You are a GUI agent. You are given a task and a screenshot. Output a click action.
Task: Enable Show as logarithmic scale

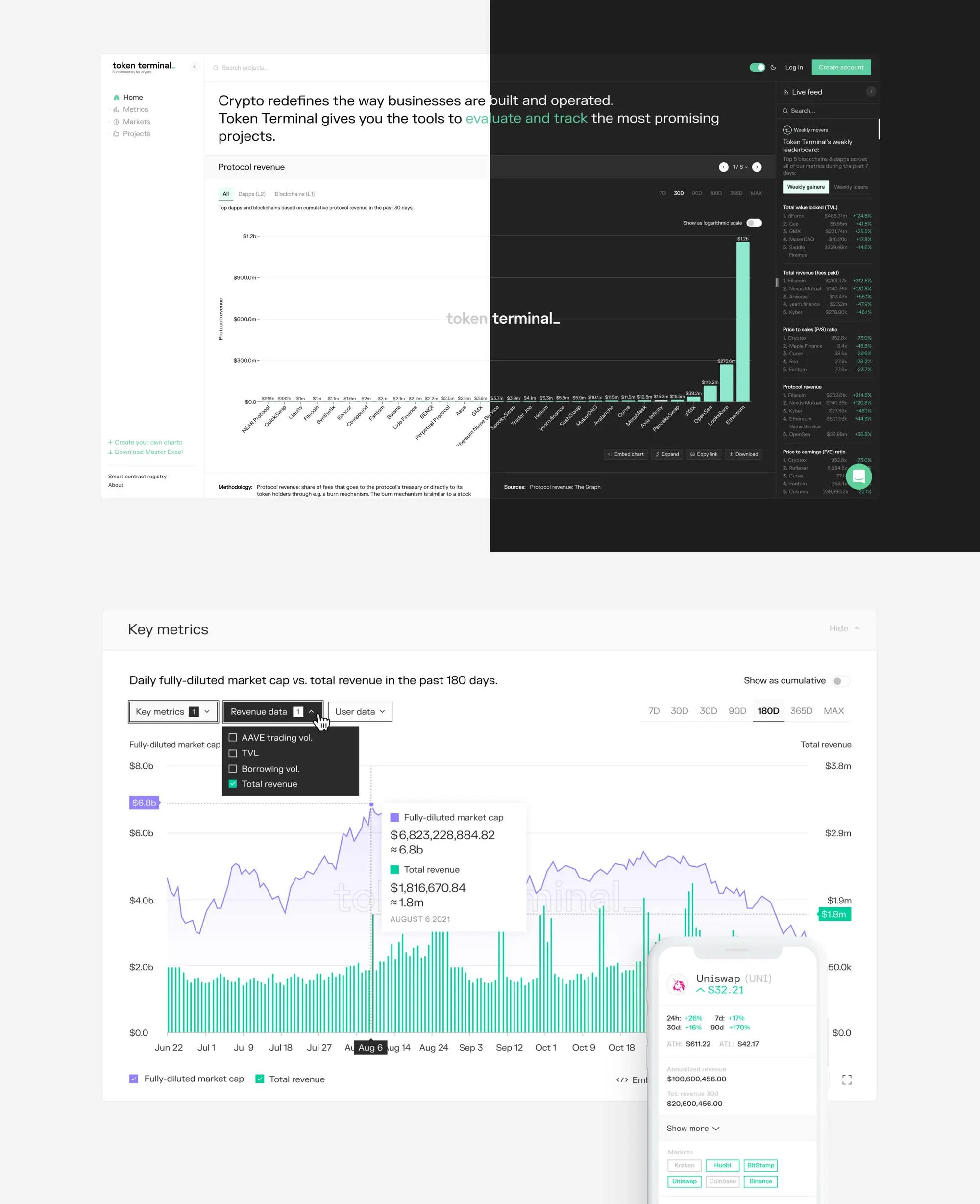coord(754,223)
